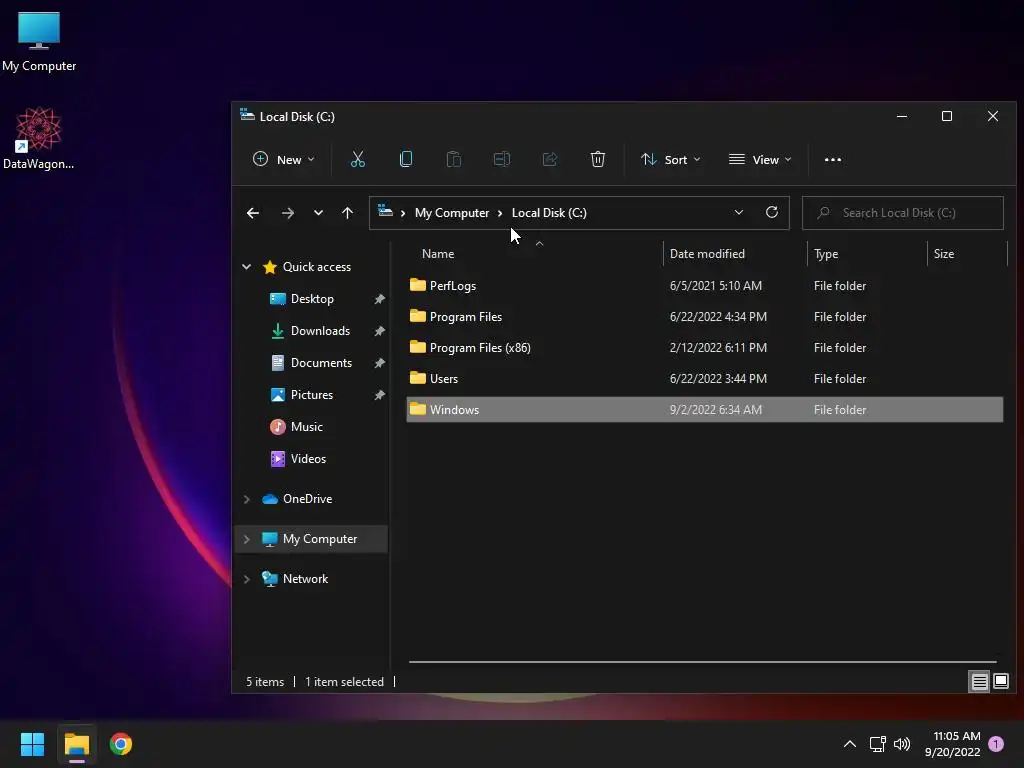Screen dimensions: 1024x768
Task: Open chevron after My Computer breadcrumb
Action: (500, 213)
